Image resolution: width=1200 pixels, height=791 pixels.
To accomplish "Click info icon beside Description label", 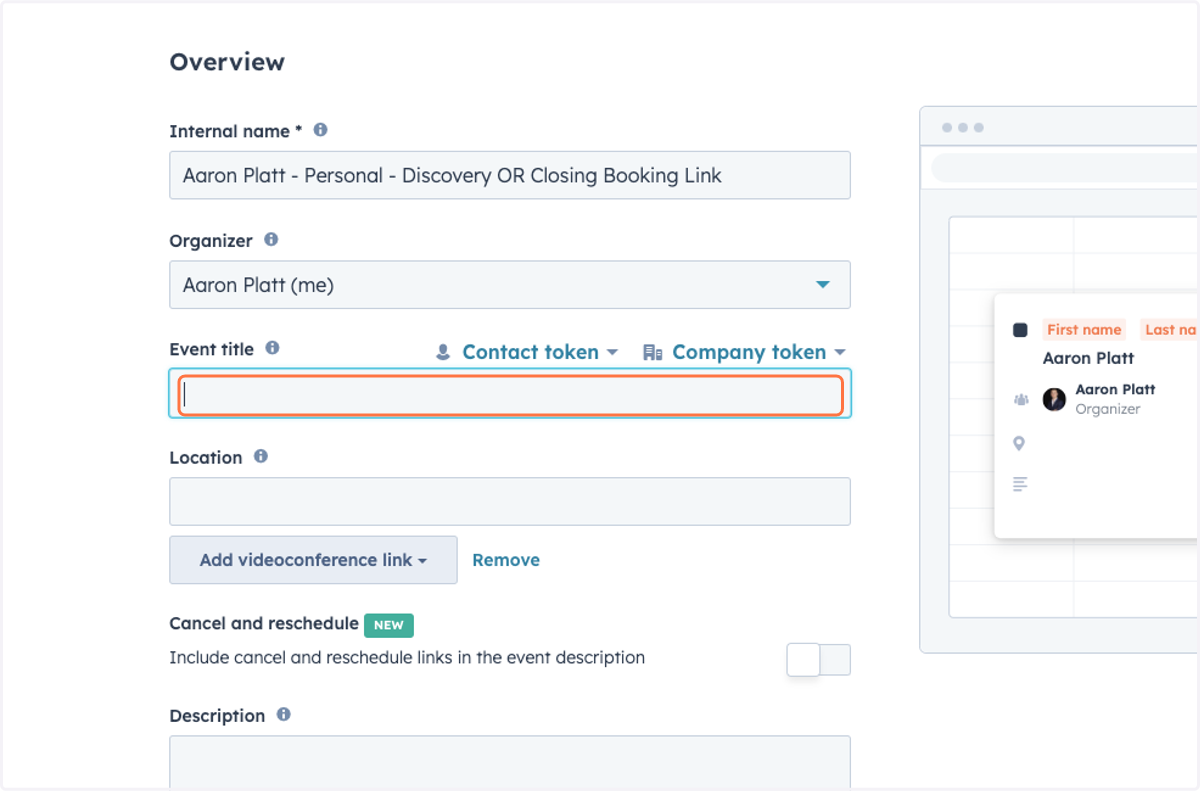I will 283,715.
